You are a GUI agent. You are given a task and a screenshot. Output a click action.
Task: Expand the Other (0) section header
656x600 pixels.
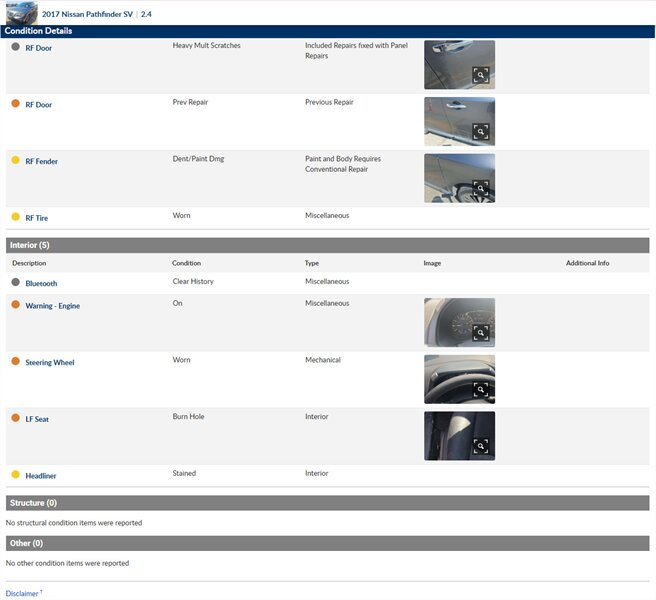(x=327, y=543)
